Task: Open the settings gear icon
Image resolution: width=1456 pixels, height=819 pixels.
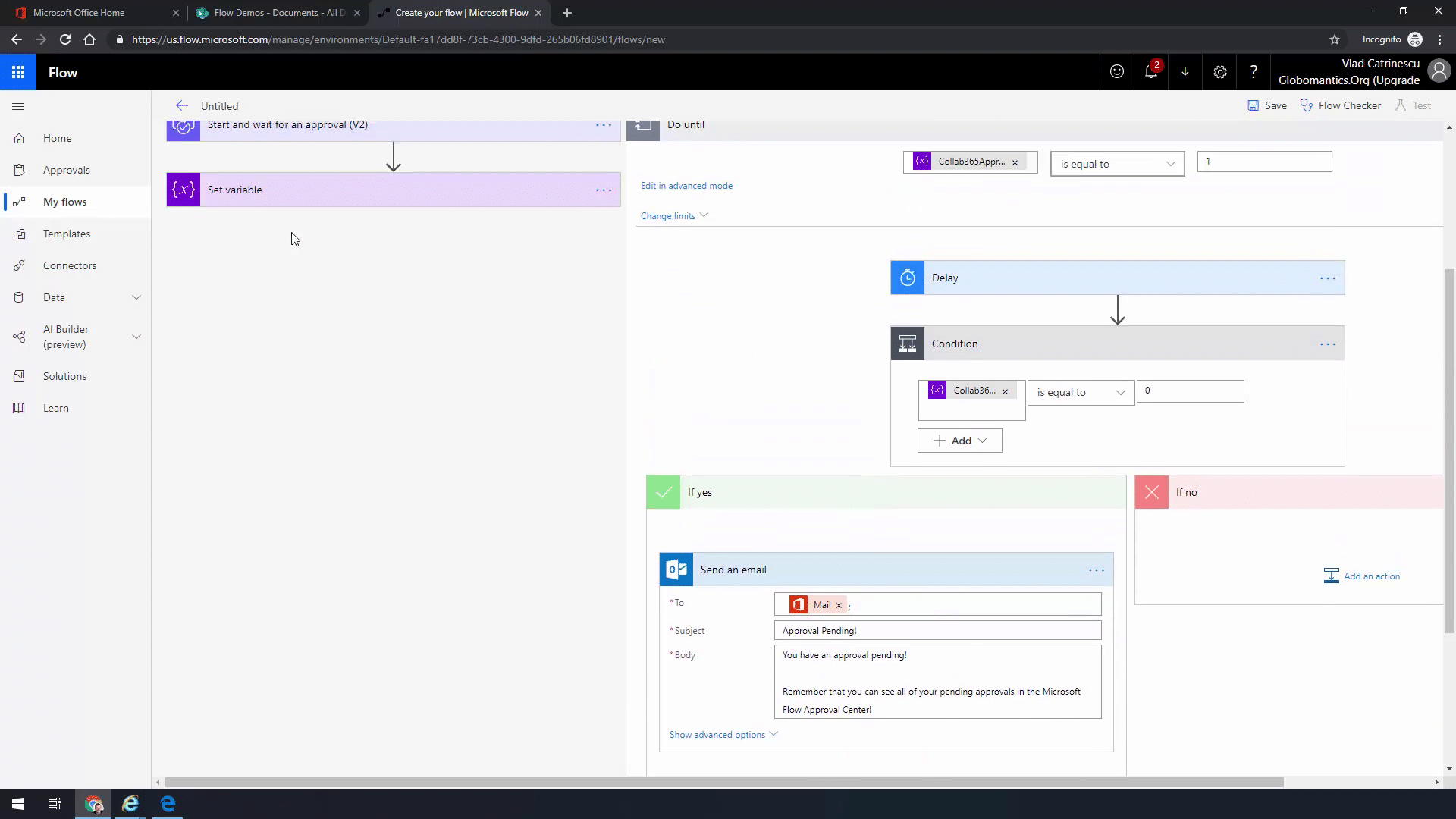Action: click(x=1219, y=72)
